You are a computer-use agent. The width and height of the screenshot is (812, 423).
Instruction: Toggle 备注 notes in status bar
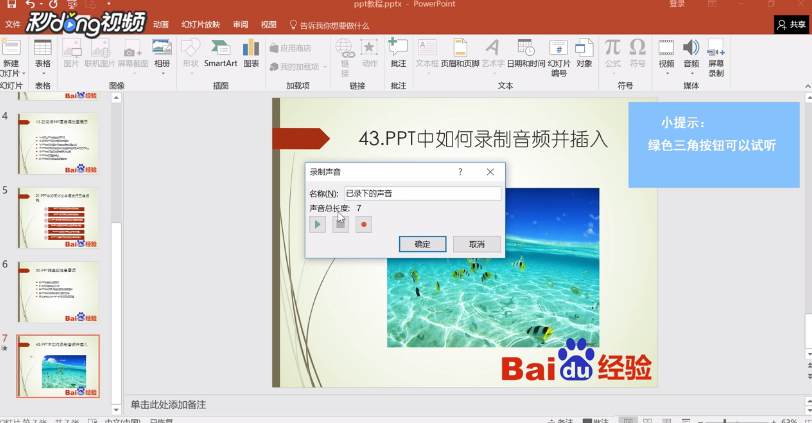(x=561, y=420)
